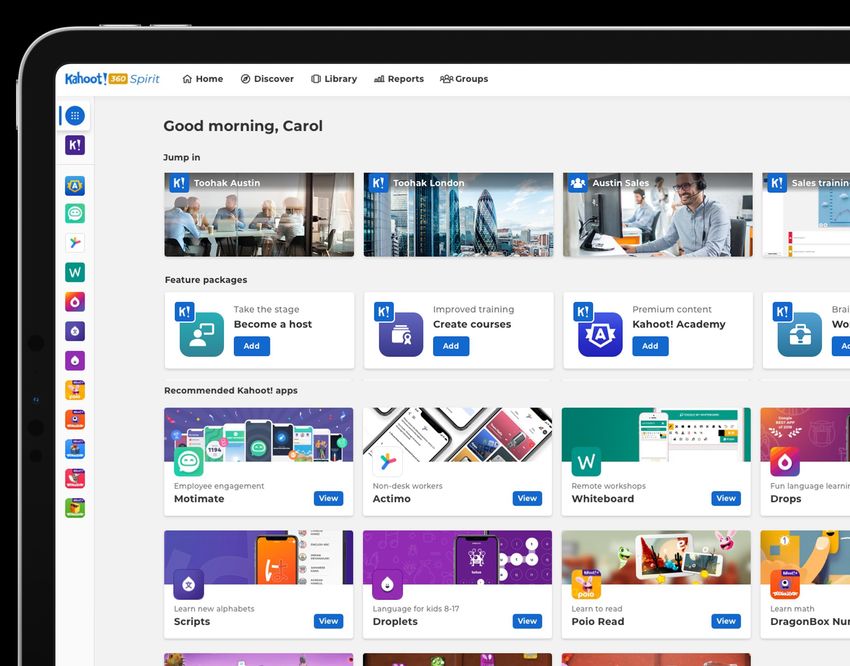Click the 'Remote workshops' caption text
Screen dimensions: 850x666
[x=608, y=486]
